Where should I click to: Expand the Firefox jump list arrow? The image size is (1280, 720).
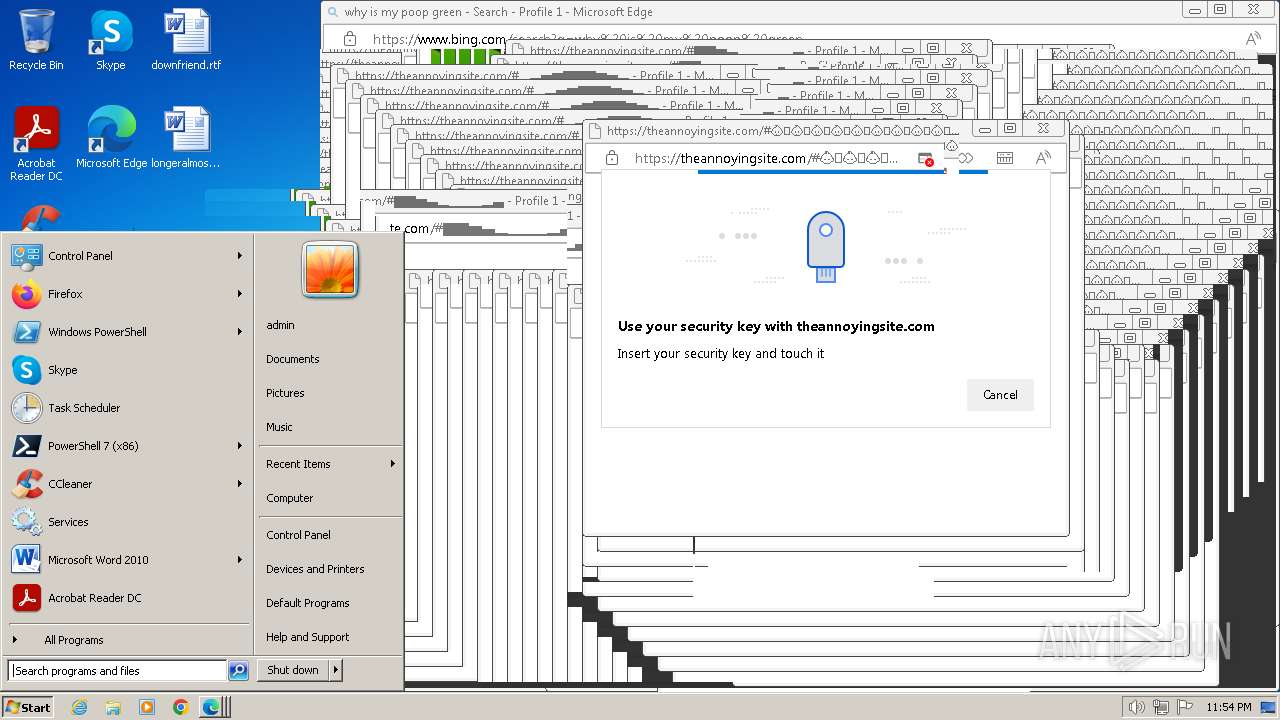pos(240,294)
